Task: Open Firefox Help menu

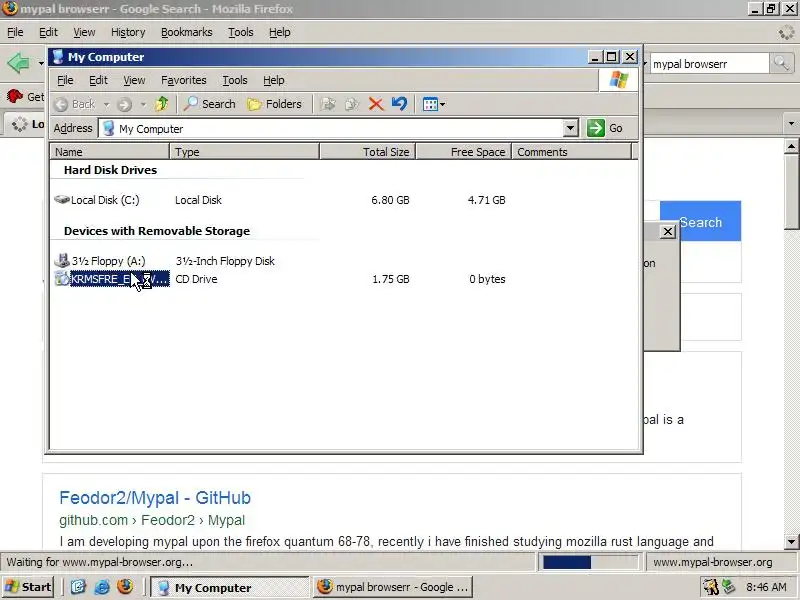Action: (x=280, y=32)
